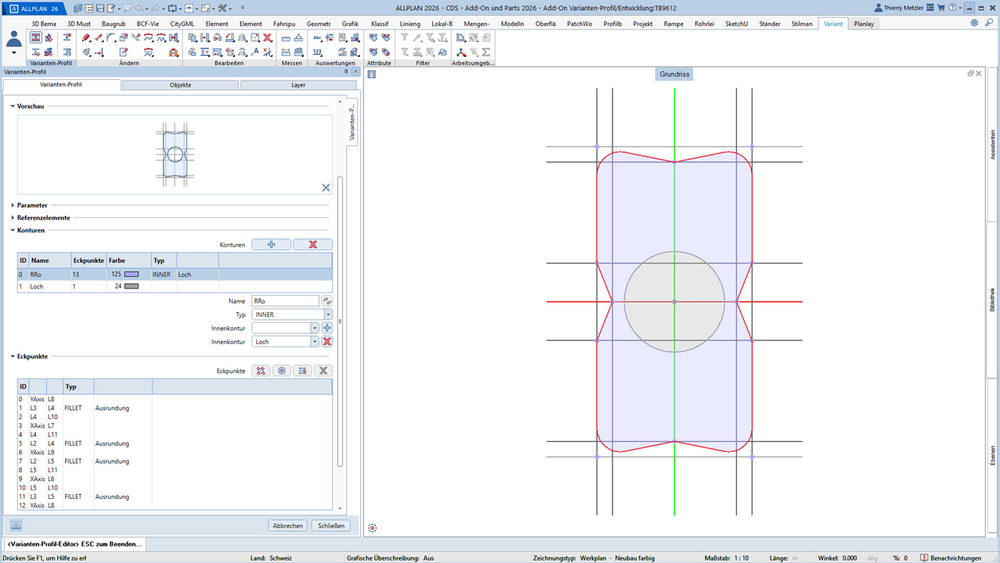
Task: Click the Eckpunkte circle-point icon
Action: (x=281, y=370)
